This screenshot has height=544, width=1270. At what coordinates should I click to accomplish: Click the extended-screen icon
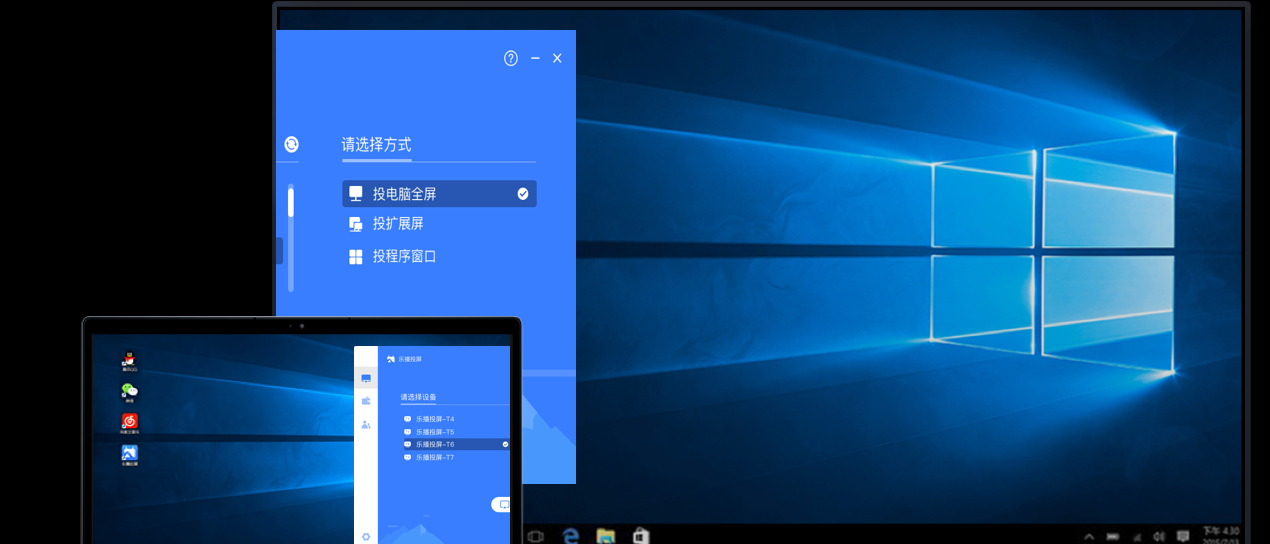coord(355,224)
